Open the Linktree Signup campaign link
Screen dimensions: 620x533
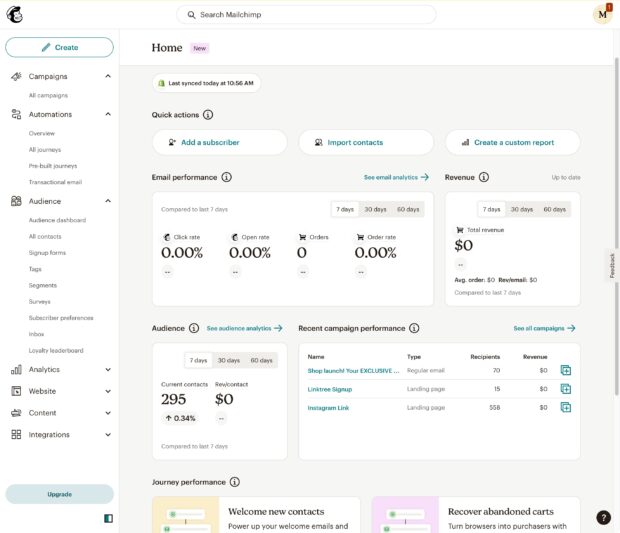coord(330,389)
